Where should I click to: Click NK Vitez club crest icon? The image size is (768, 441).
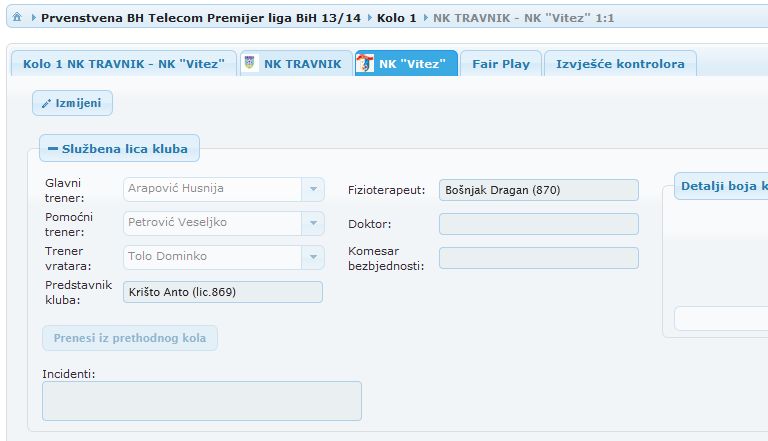click(x=365, y=63)
